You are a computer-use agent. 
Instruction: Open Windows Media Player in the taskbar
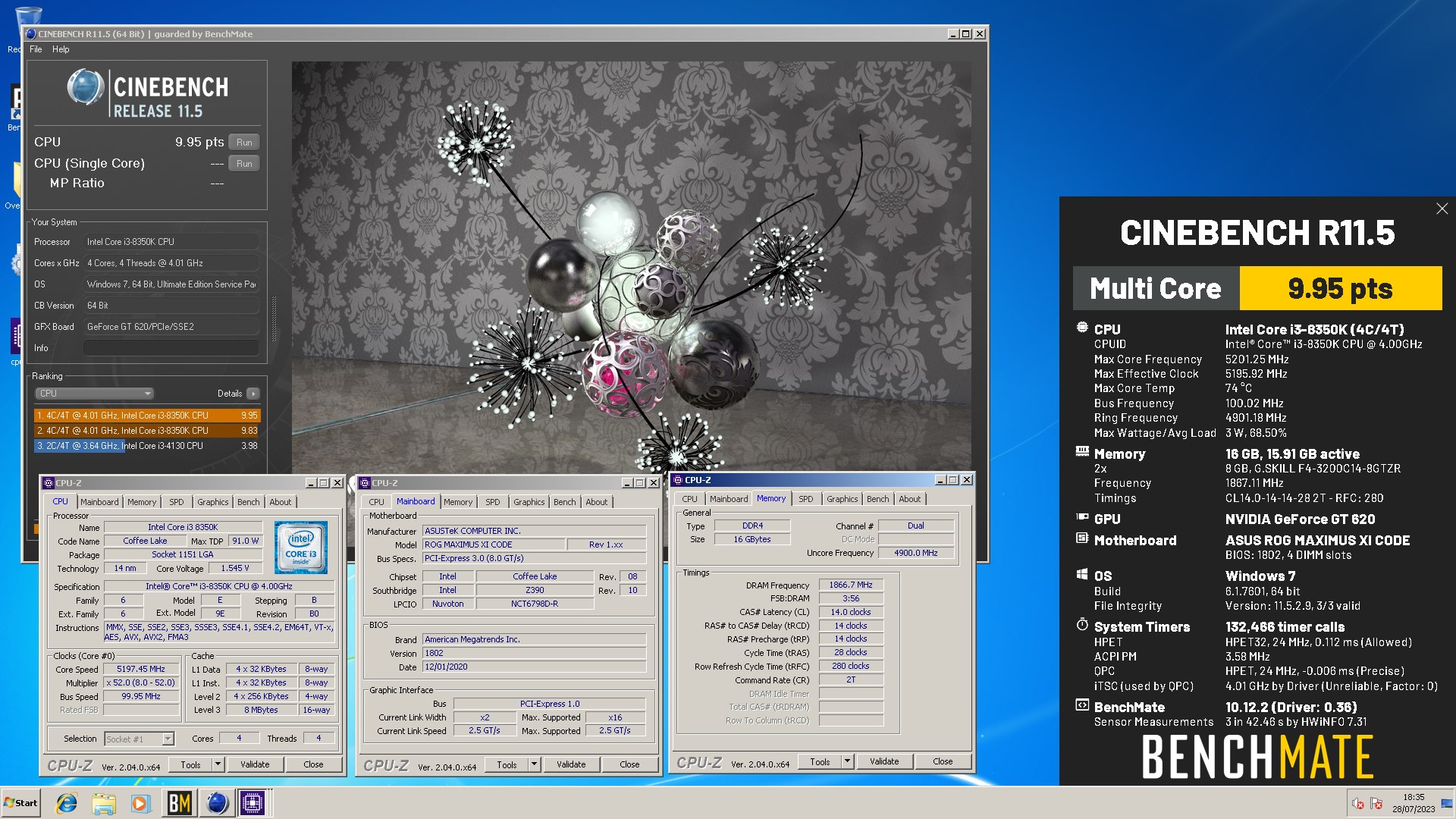140,802
